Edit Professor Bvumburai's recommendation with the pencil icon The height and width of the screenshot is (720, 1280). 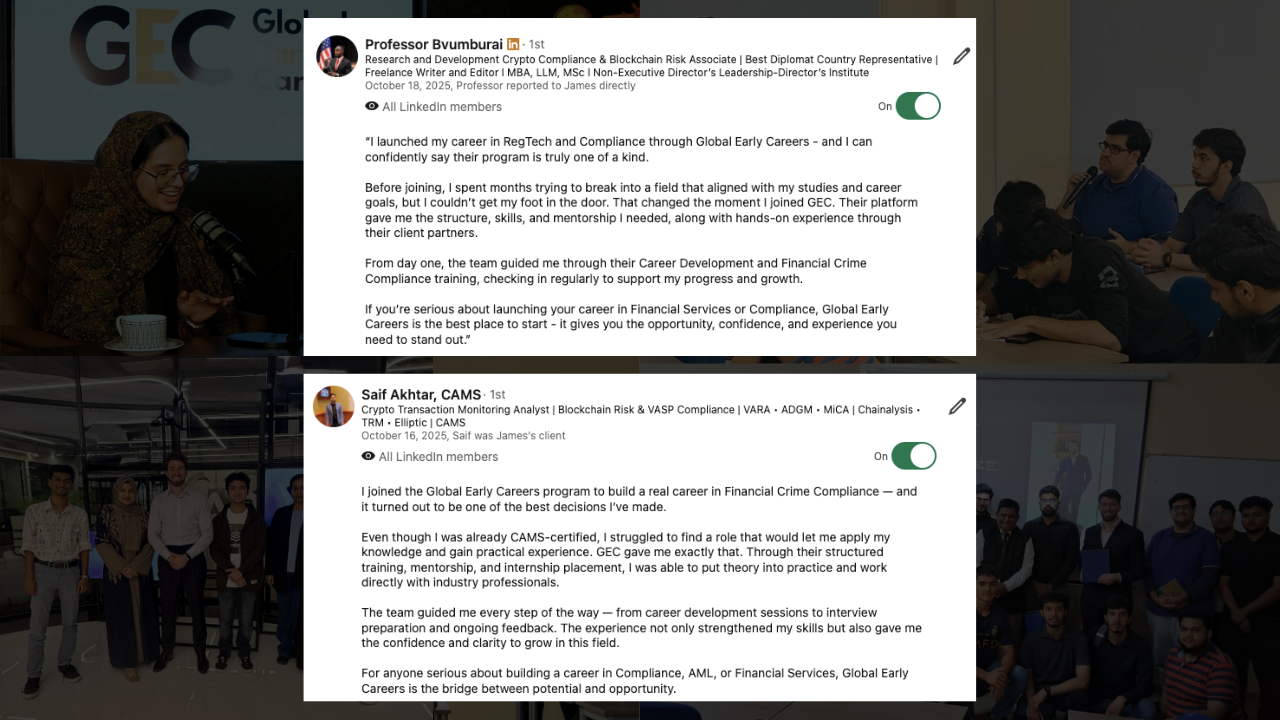click(961, 56)
